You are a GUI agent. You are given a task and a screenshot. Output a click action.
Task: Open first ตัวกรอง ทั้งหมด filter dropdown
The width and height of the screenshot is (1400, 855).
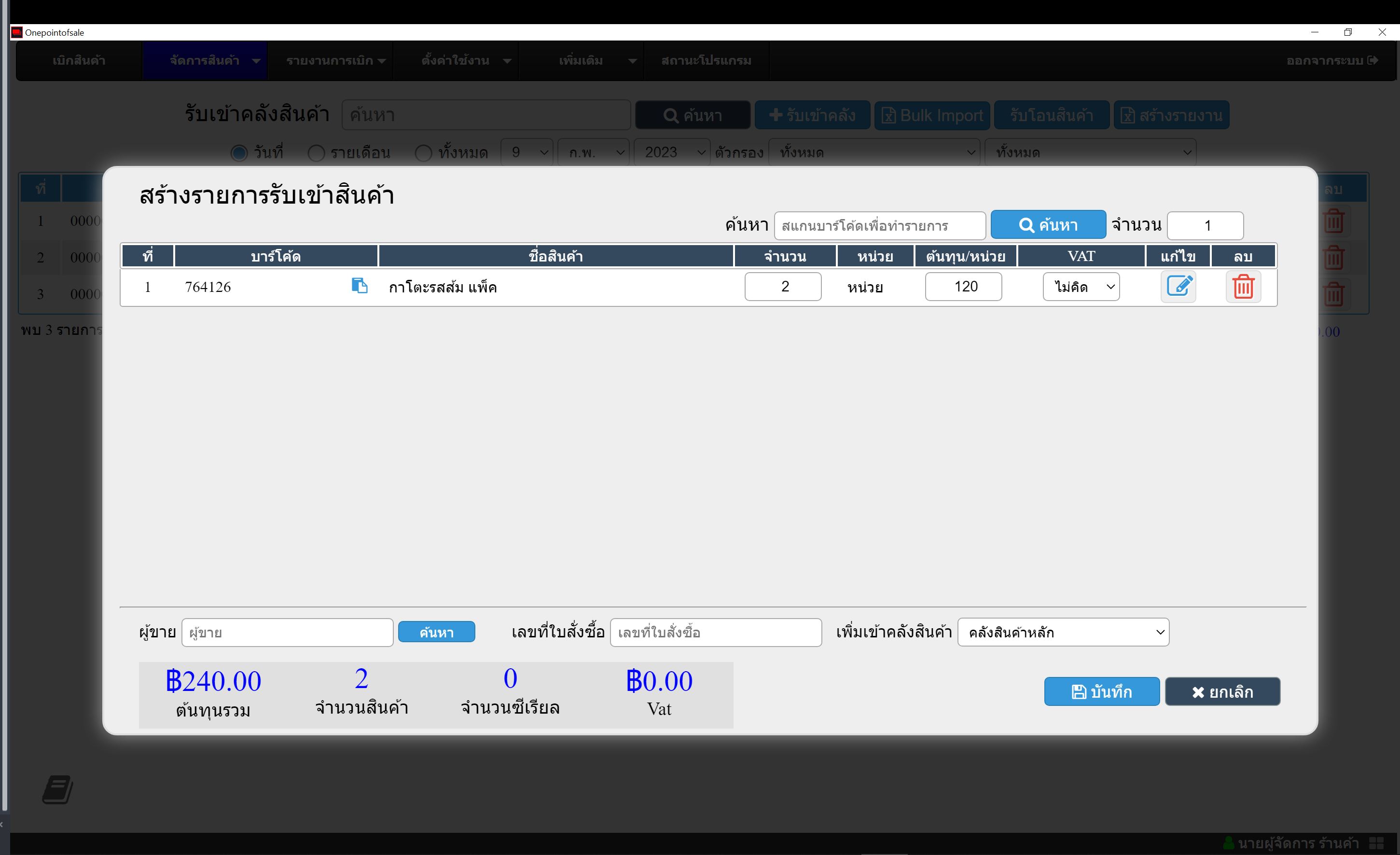tap(874, 152)
